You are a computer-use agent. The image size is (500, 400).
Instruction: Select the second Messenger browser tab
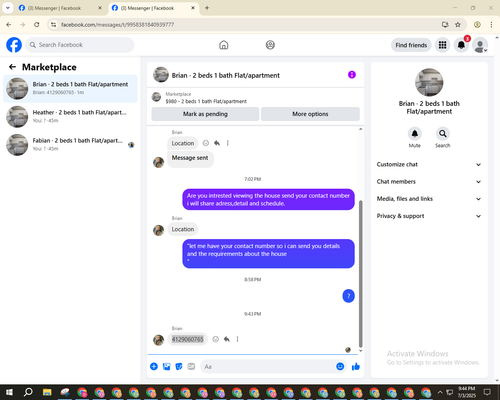153,8
